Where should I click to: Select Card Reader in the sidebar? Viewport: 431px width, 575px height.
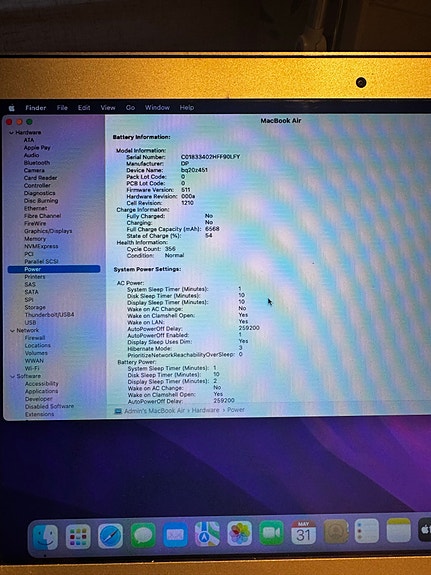pyautogui.click(x=40, y=178)
